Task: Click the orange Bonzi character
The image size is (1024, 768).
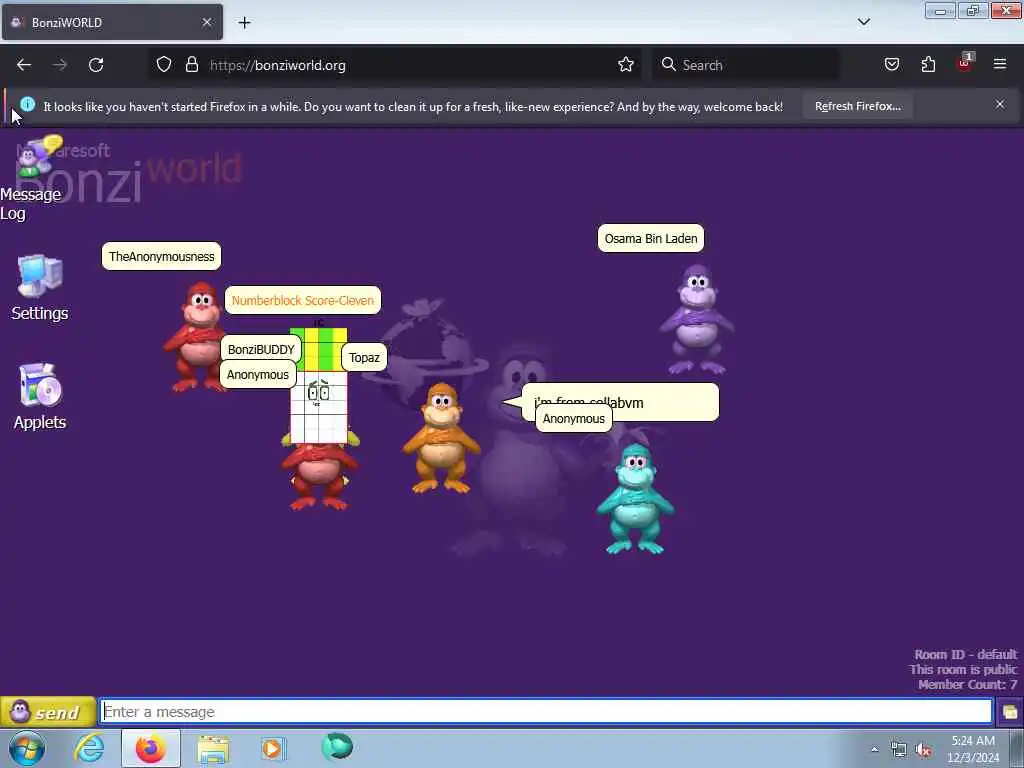Action: tap(441, 438)
